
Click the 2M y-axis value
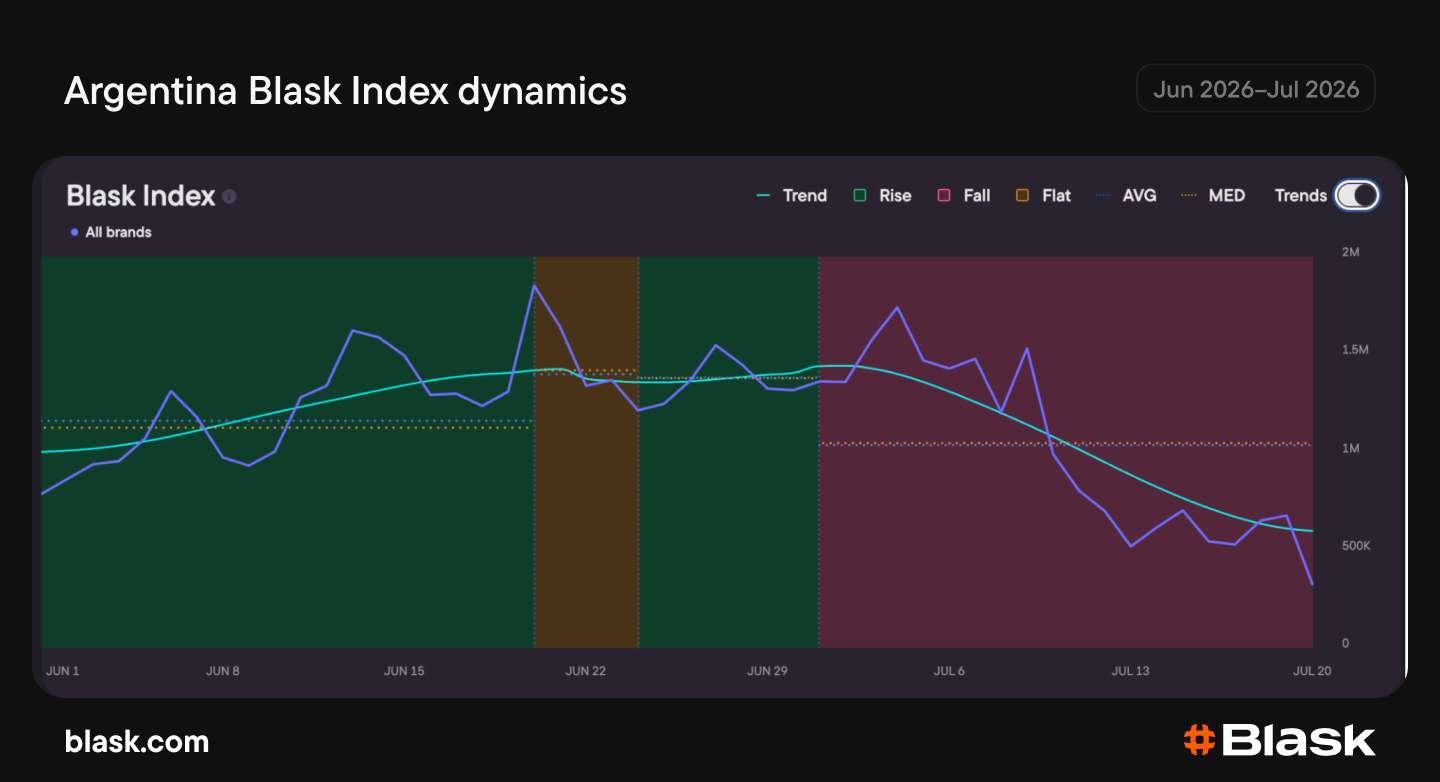(x=1350, y=252)
